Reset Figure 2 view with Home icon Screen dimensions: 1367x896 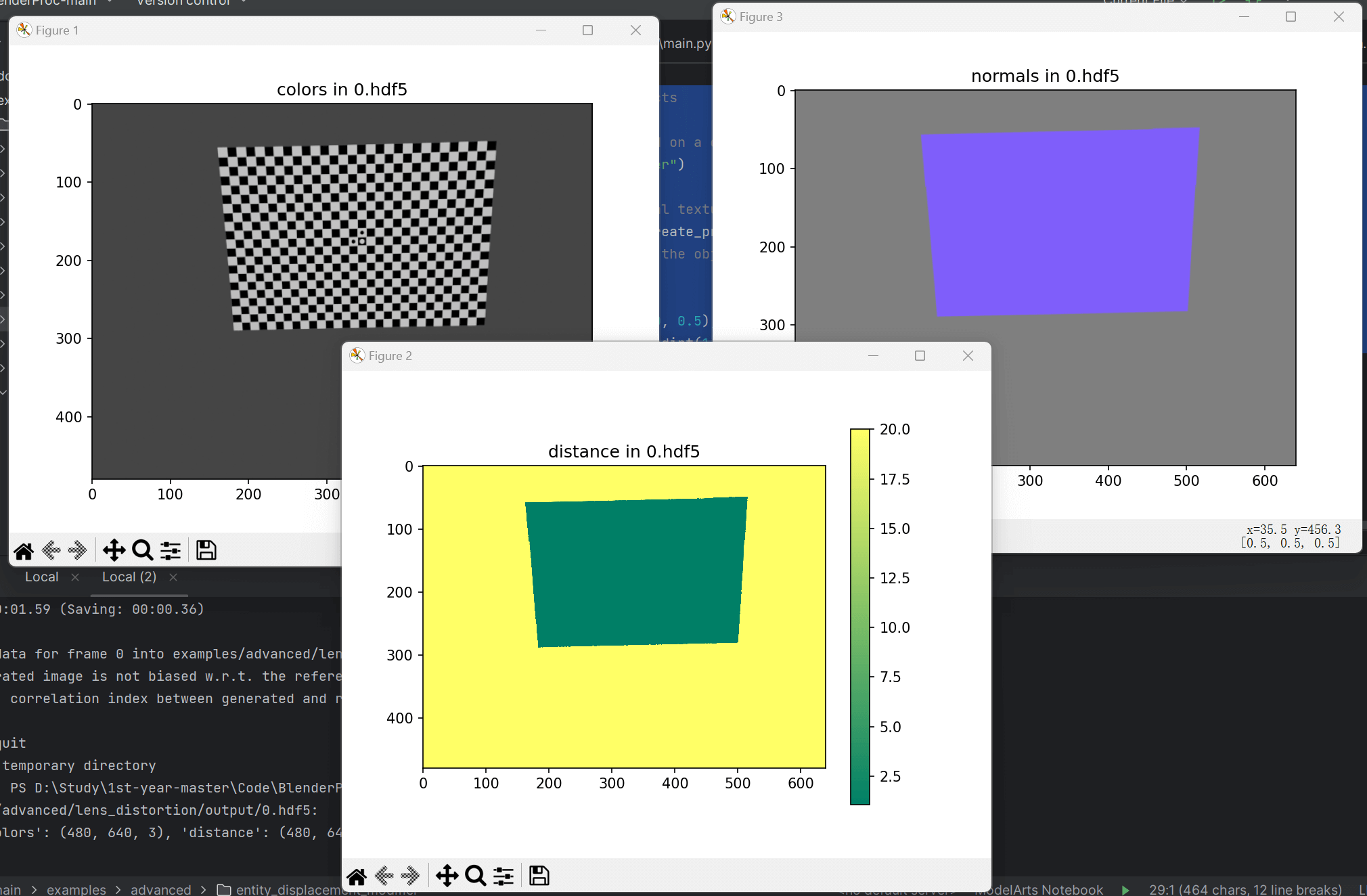tap(357, 876)
